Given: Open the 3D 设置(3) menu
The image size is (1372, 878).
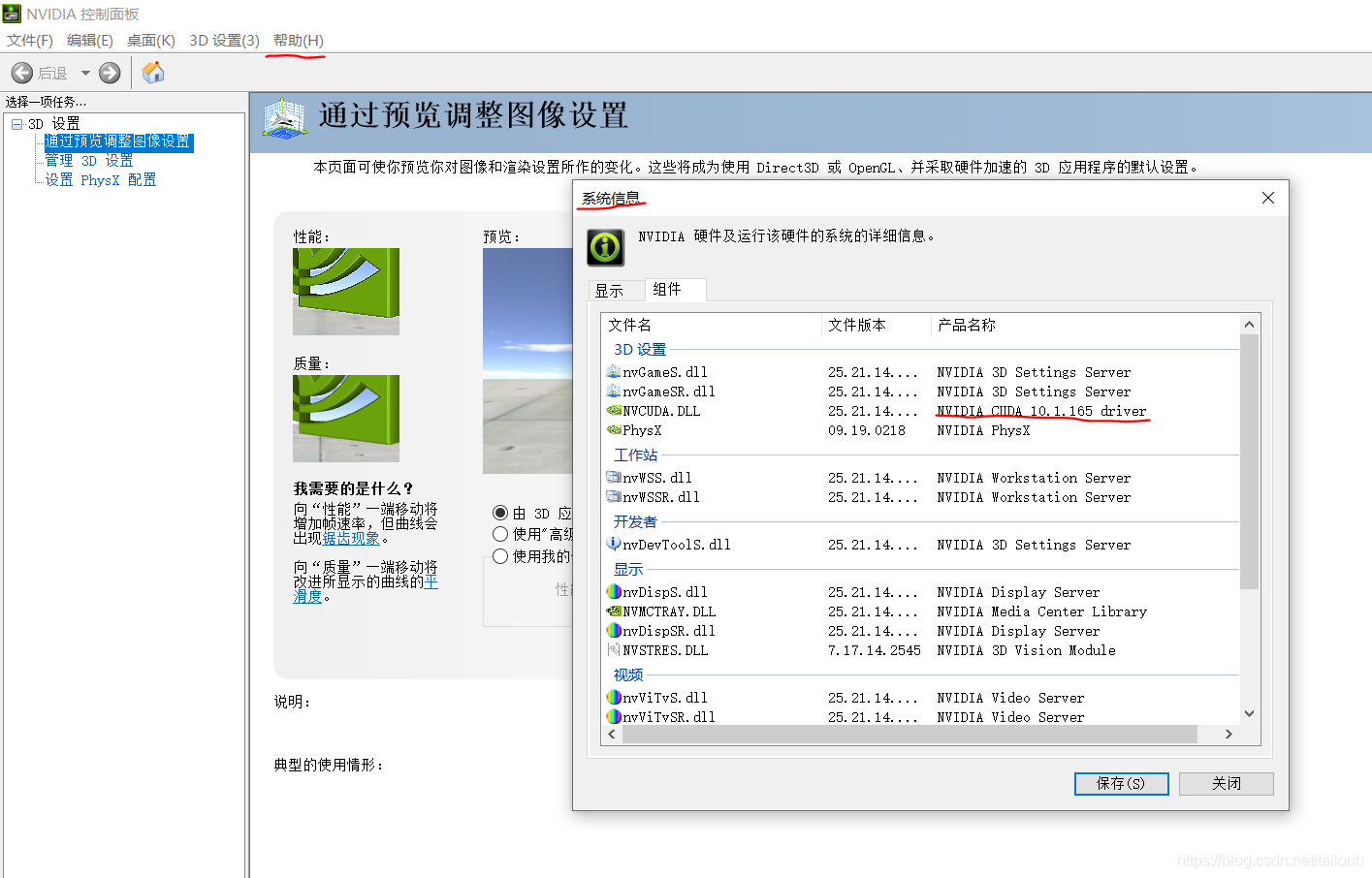Looking at the screenshot, I should tap(225, 40).
